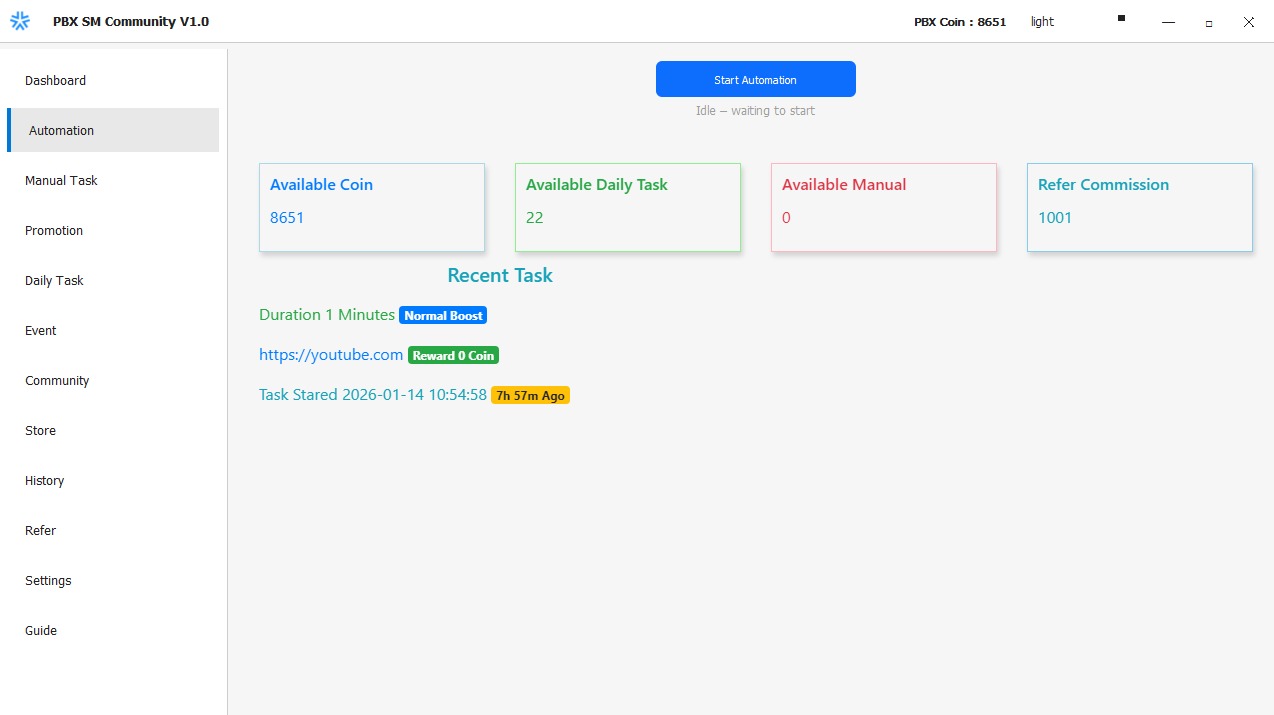This screenshot has width=1274, height=715.
Task: Open Settings from the sidebar
Action: coord(48,580)
